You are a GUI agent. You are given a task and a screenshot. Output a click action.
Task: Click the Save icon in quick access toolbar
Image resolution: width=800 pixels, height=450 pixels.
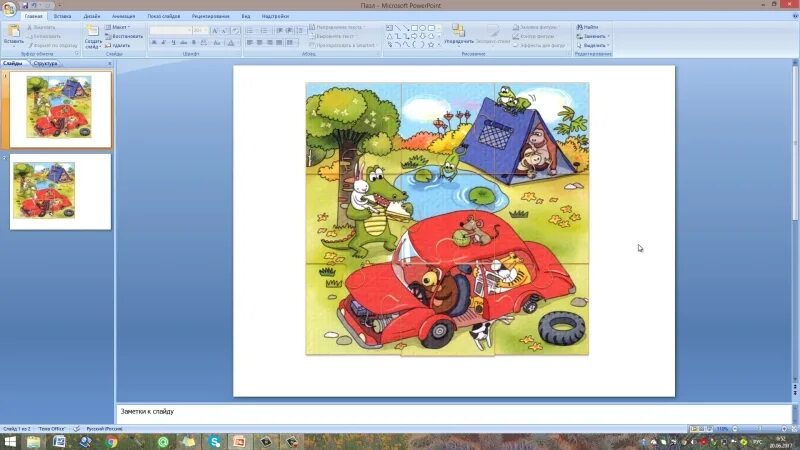click(x=24, y=6)
